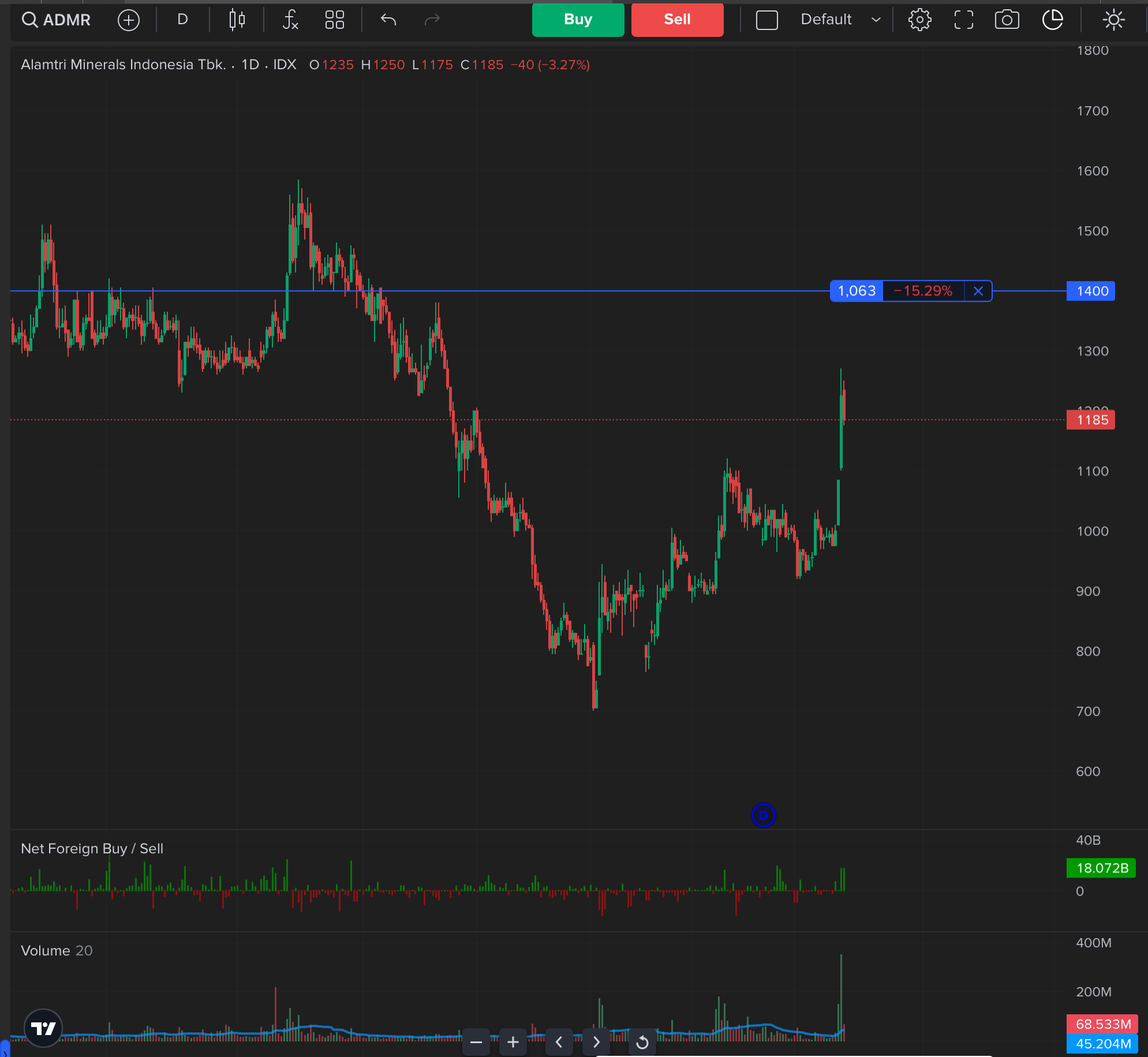1148x1057 pixels.
Task: Click the Volume 20 indicator label
Action: pyautogui.click(x=57, y=951)
